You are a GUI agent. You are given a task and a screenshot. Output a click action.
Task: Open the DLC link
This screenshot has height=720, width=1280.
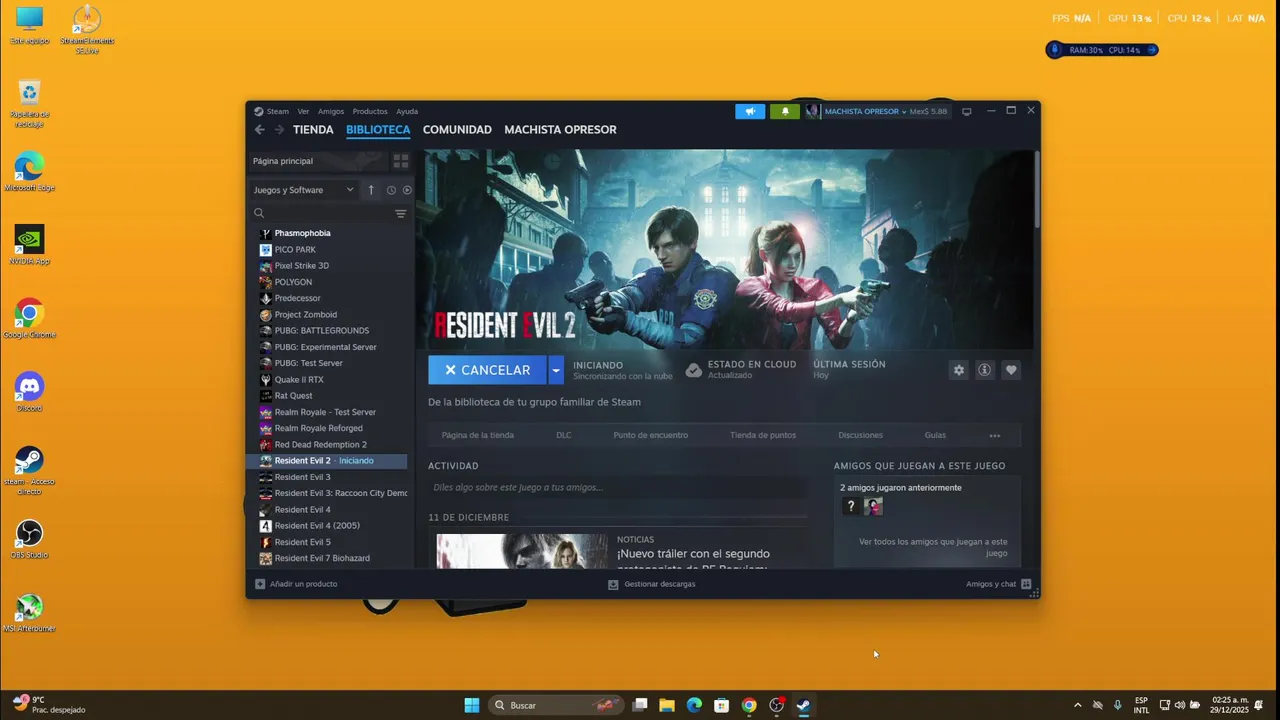(x=564, y=435)
